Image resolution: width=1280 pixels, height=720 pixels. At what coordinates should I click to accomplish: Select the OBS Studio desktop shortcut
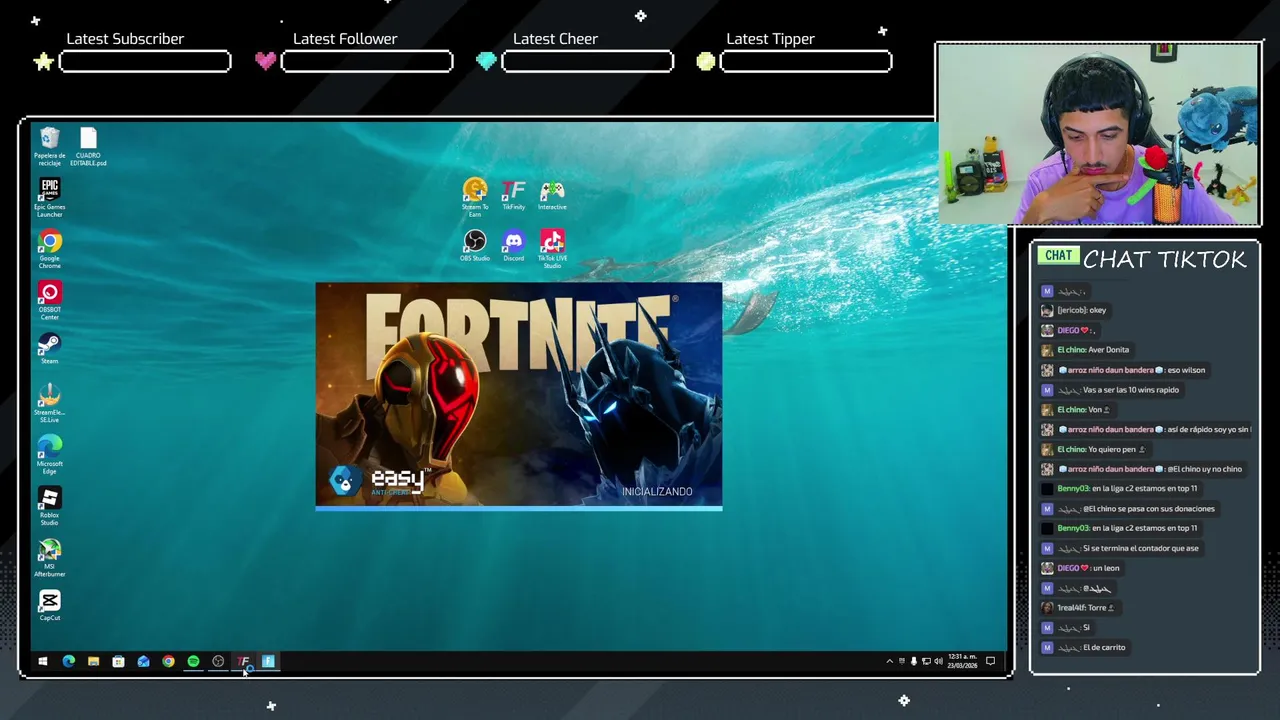click(x=475, y=246)
